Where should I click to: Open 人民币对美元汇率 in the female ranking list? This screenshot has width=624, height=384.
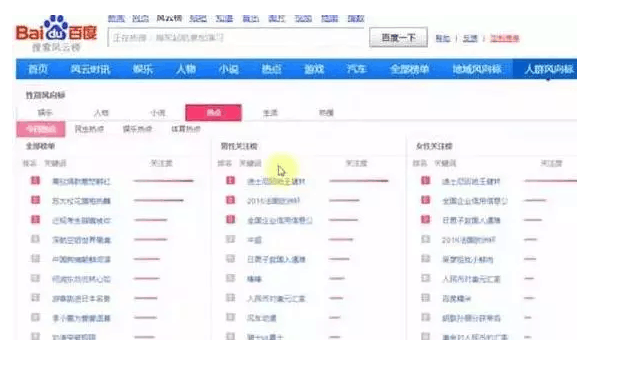(x=471, y=279)
